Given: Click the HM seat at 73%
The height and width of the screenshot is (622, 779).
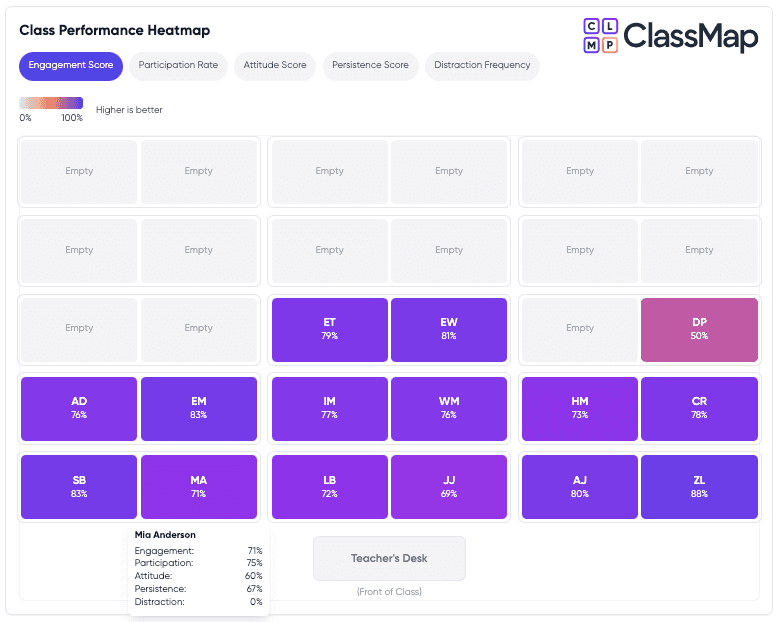Looking at the screenshot, I should point(580,408).
